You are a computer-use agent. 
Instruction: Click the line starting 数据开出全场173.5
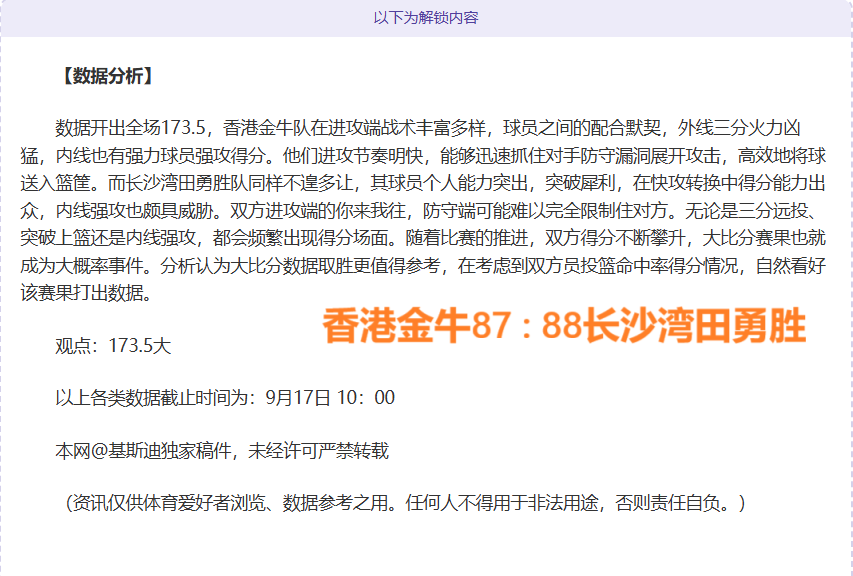click(428, 128)
